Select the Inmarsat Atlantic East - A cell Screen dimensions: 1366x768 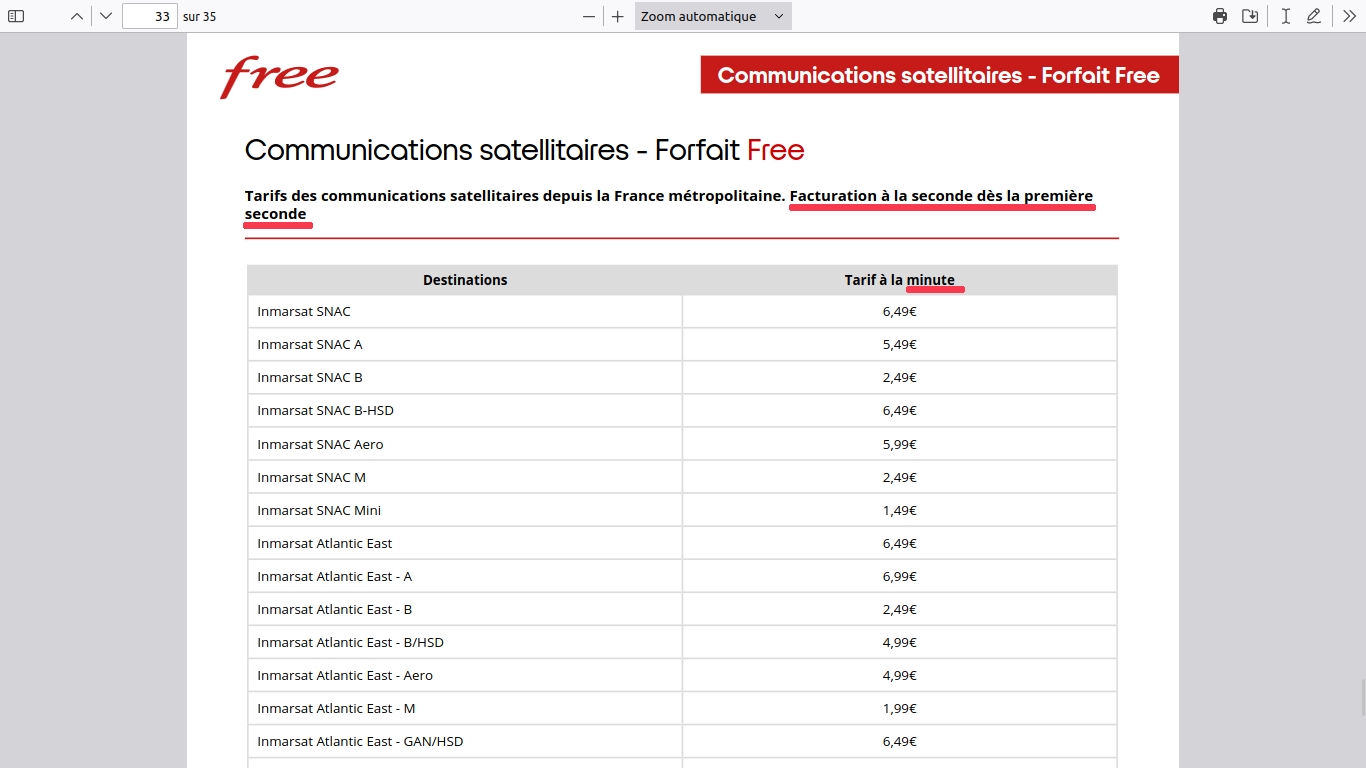465,576
